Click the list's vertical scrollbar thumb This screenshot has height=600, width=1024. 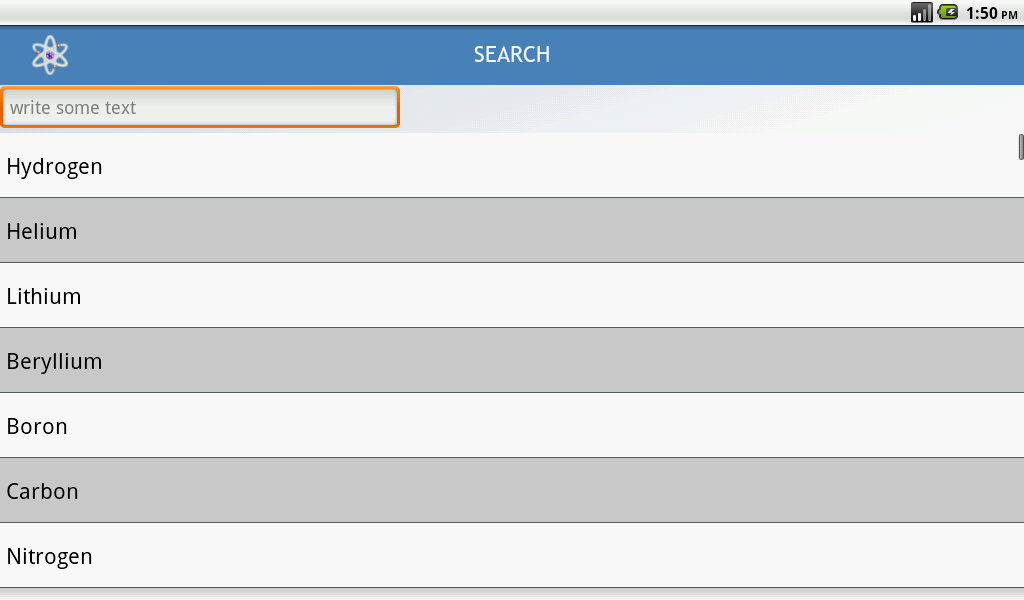[1021, 147]
